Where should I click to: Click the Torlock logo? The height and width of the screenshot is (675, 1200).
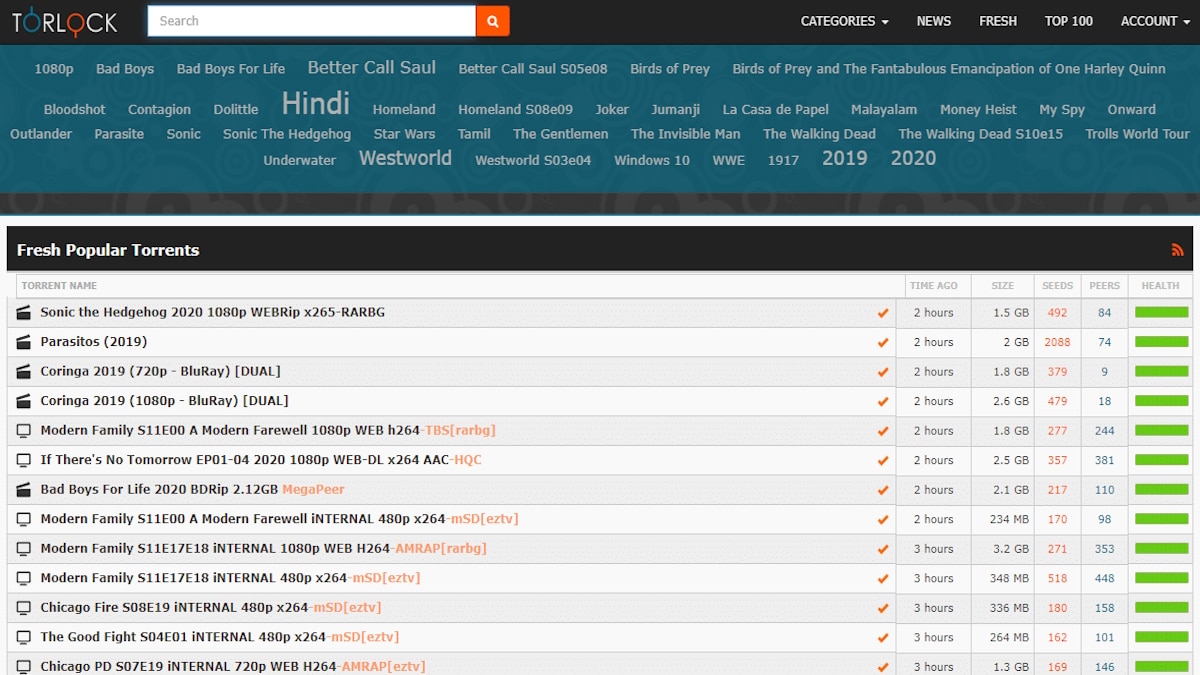(x=63, y=20)
